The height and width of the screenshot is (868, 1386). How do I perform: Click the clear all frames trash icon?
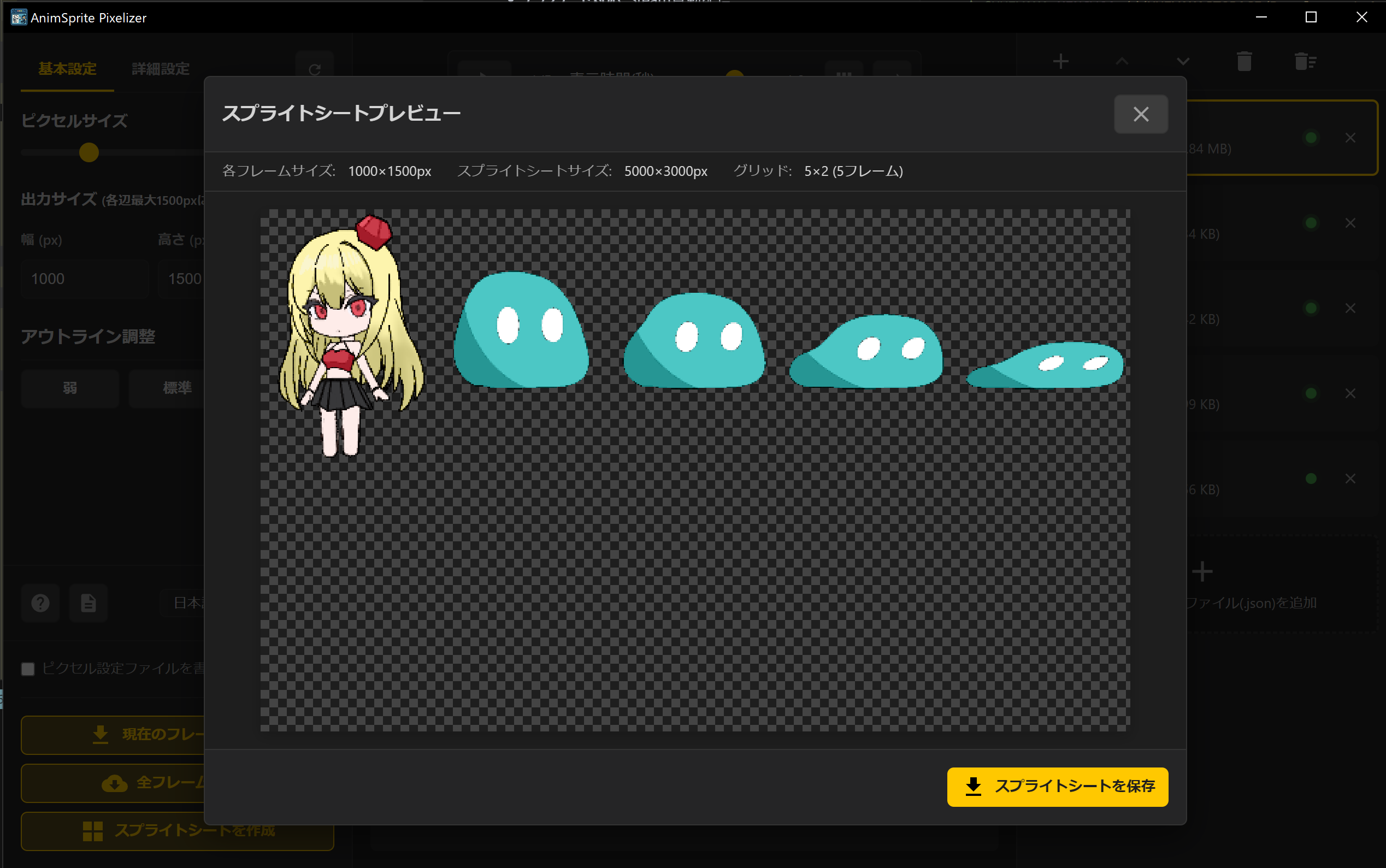tap(1306, 61)
